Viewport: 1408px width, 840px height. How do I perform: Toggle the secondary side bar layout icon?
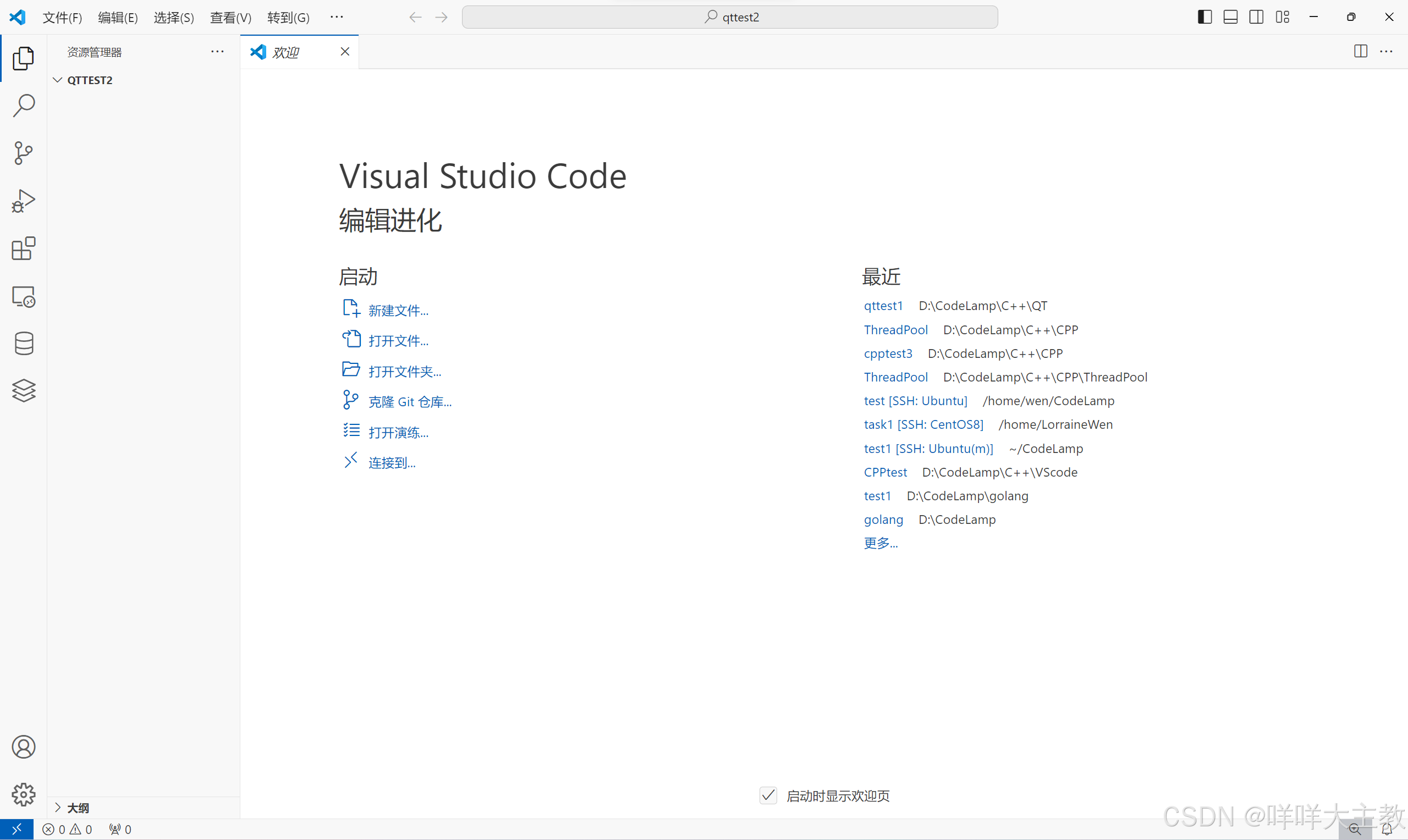pyautogui.click(x=1256, y=17)
